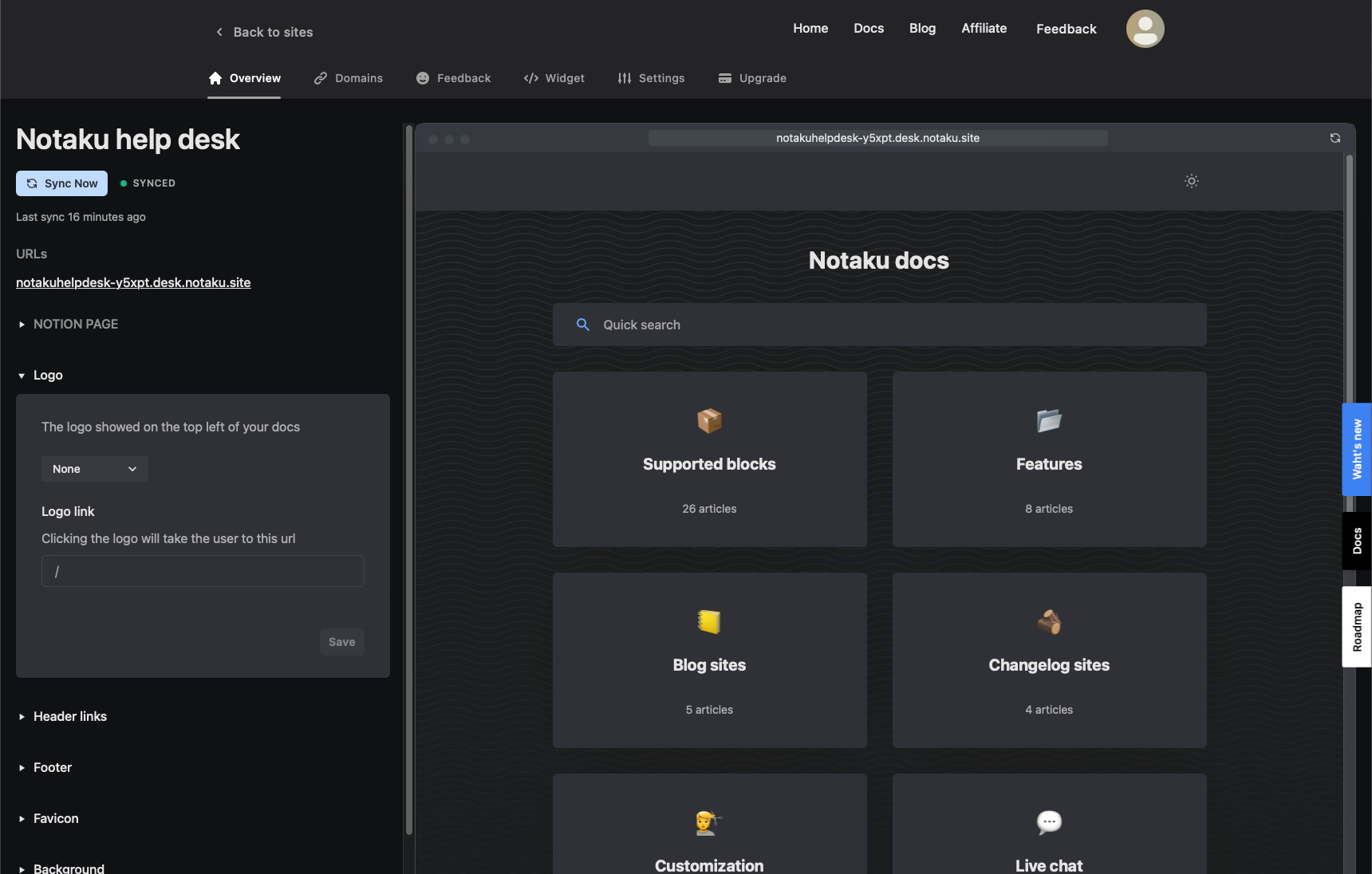
Task: Switch to the Widget tab
Action: coord(554,78)
